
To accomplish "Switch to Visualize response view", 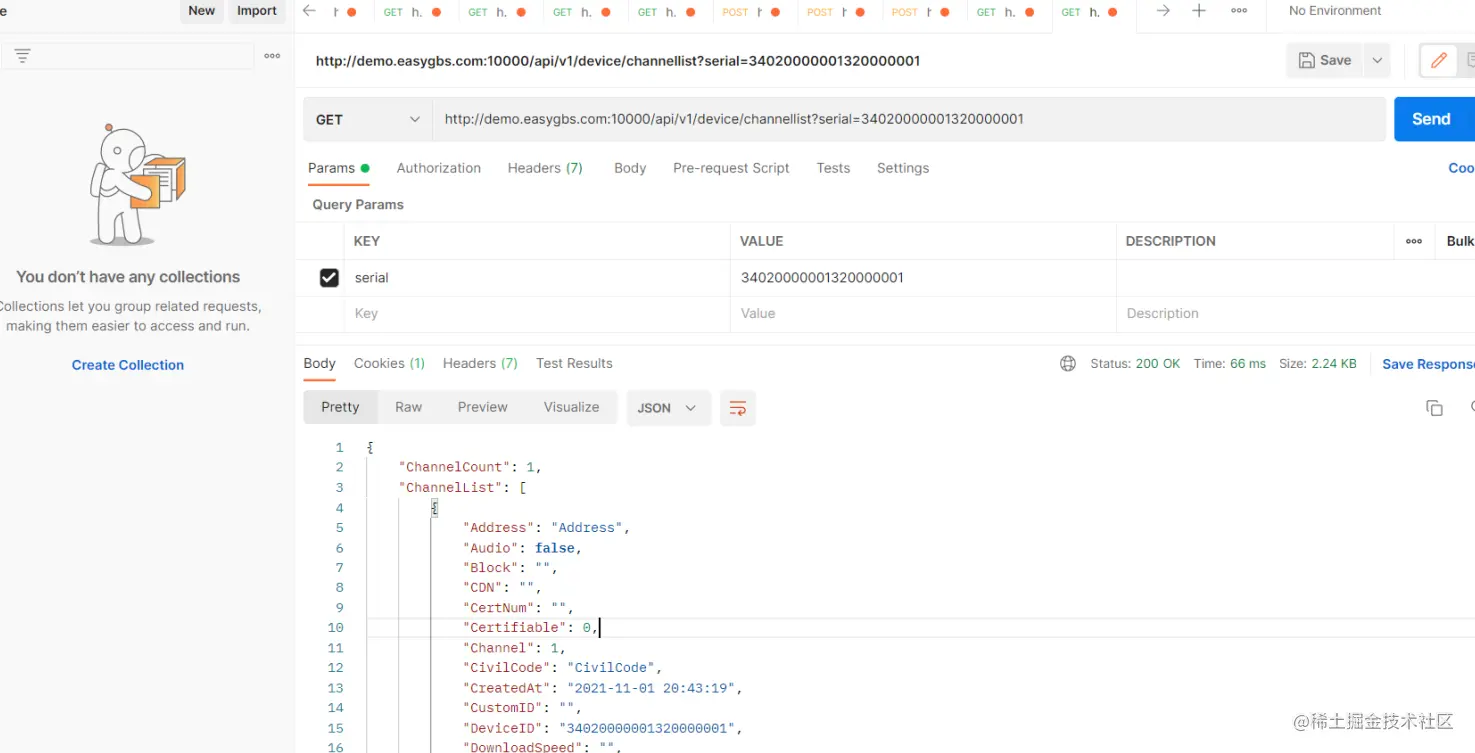I will pyautogui.click(x=571, y=407).
